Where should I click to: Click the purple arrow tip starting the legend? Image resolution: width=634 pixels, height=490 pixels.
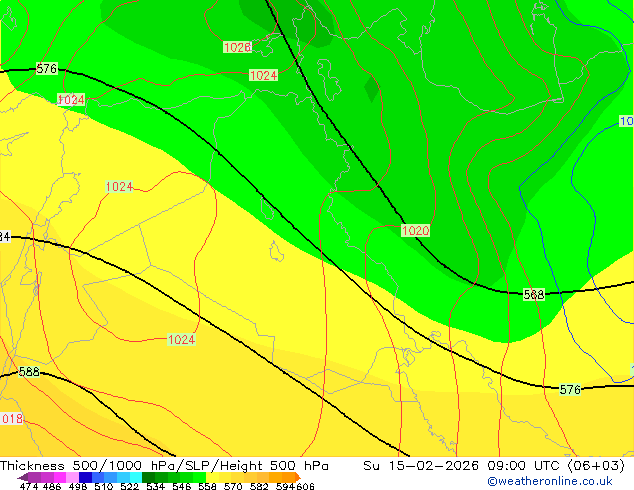(22, 477)
